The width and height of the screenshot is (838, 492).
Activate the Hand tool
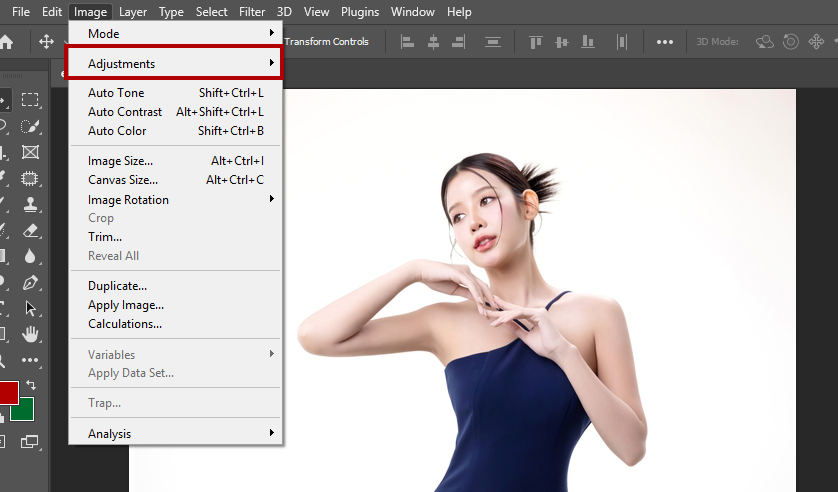click(x=30, y=334)
